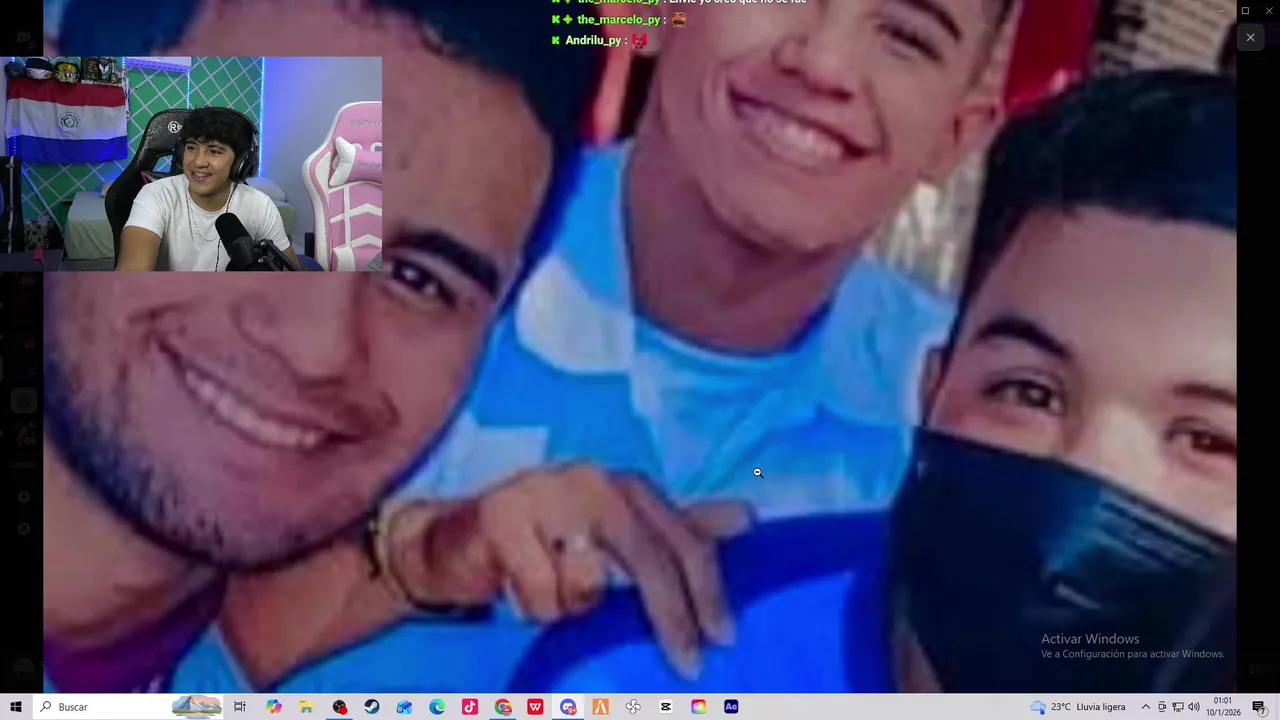Open clock and calendar showing 01:01
This screenshot has width=1280, height=720.
[x=1223, y=707]
